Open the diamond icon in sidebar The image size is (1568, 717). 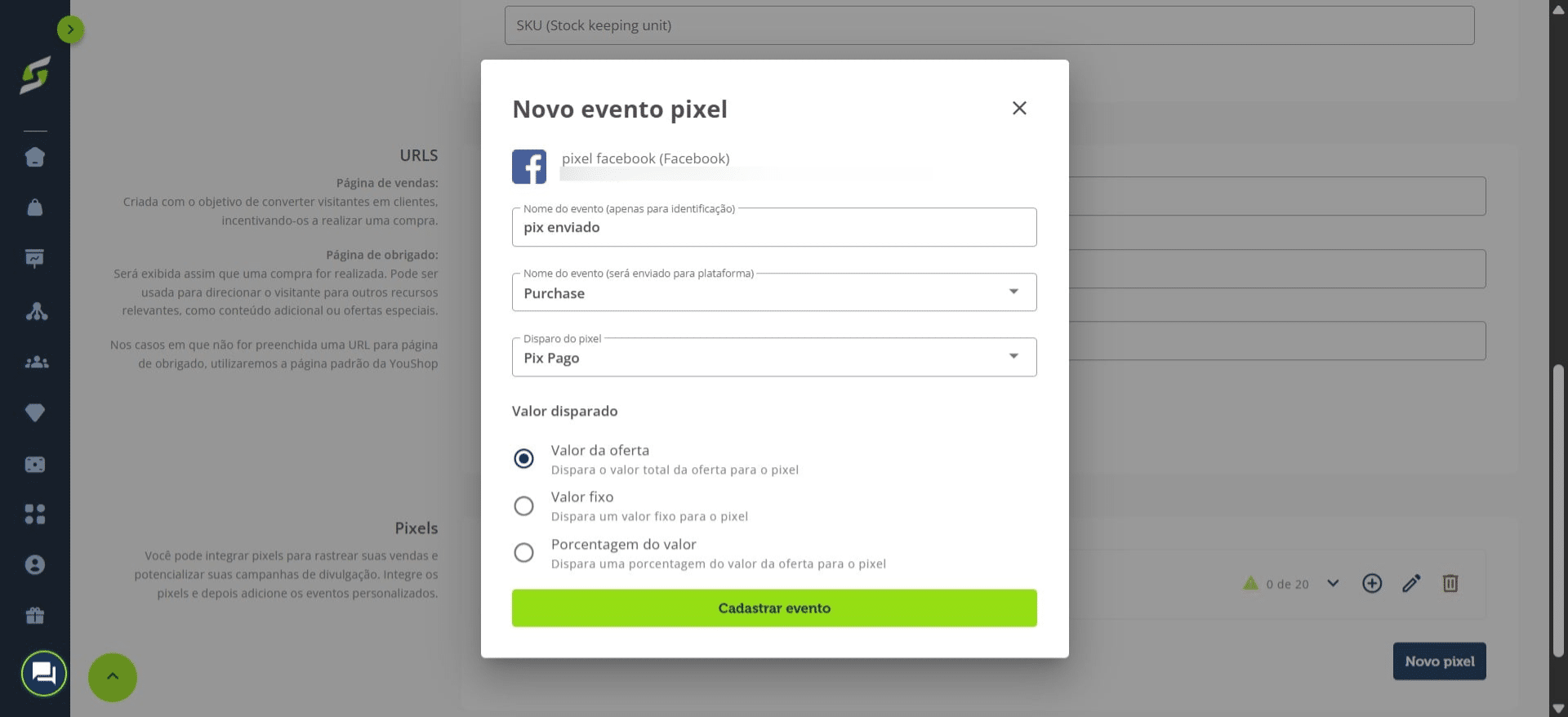click(x=35, y=413)
